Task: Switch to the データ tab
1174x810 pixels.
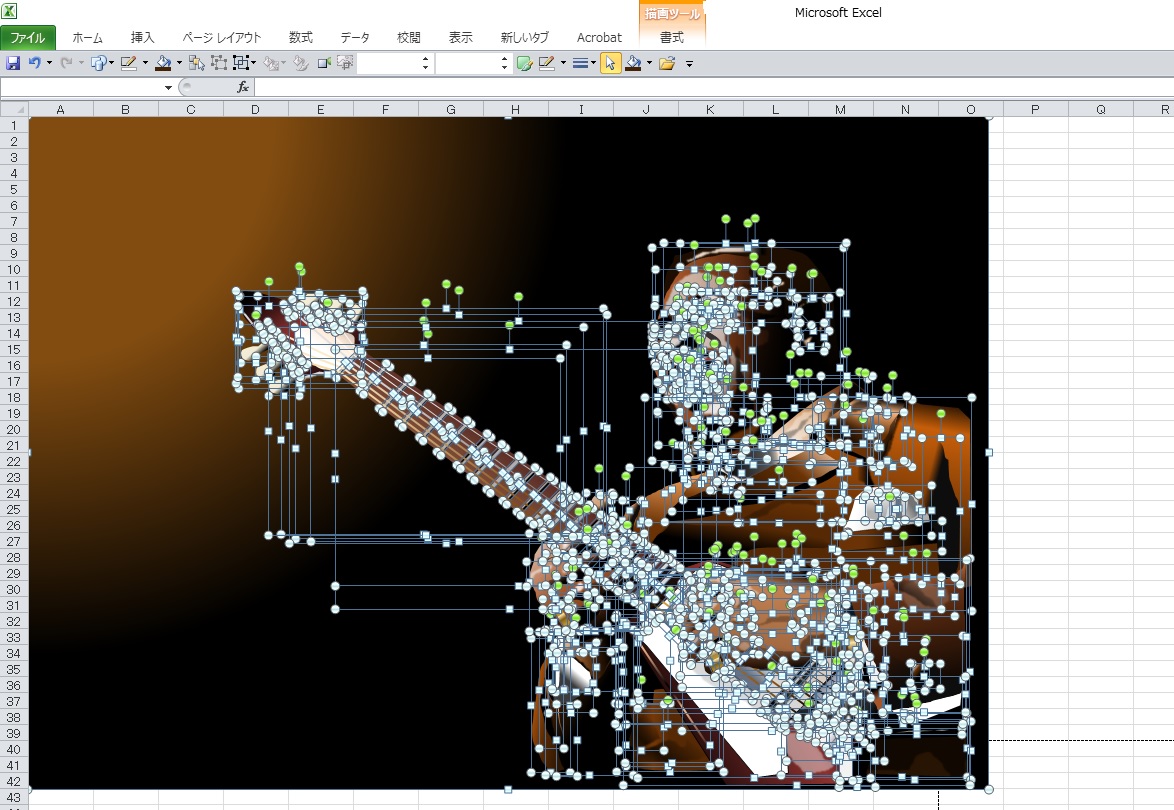Action: click(x=355, y=37)
